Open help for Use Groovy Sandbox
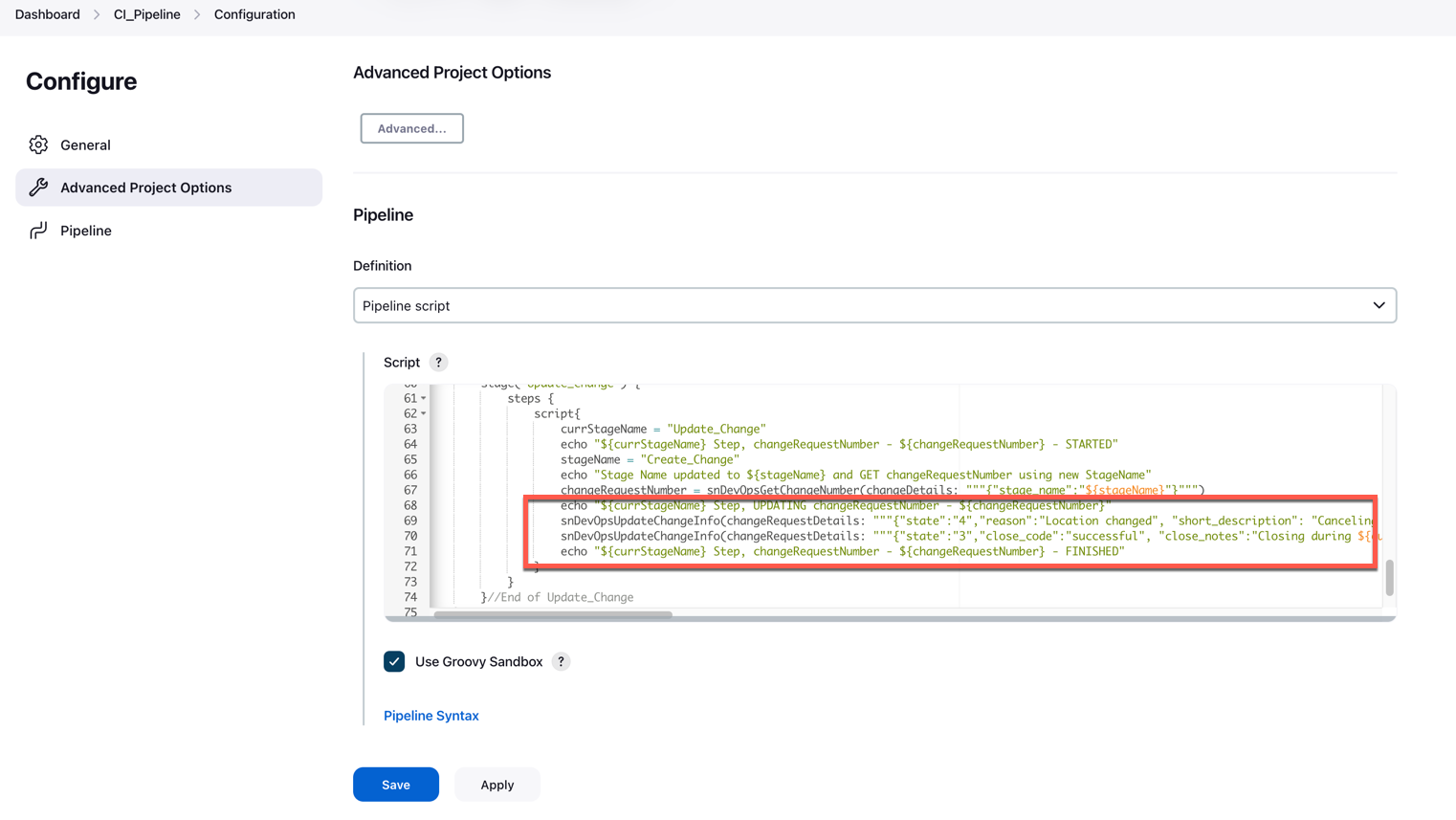 coord(561,662)
